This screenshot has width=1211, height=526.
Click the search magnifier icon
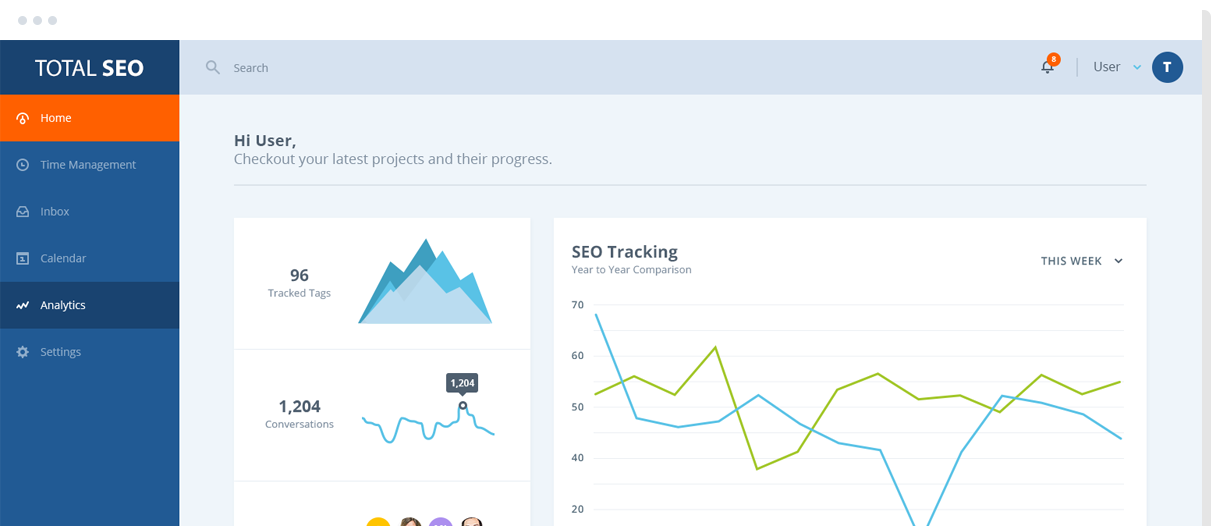pos(212,67)
